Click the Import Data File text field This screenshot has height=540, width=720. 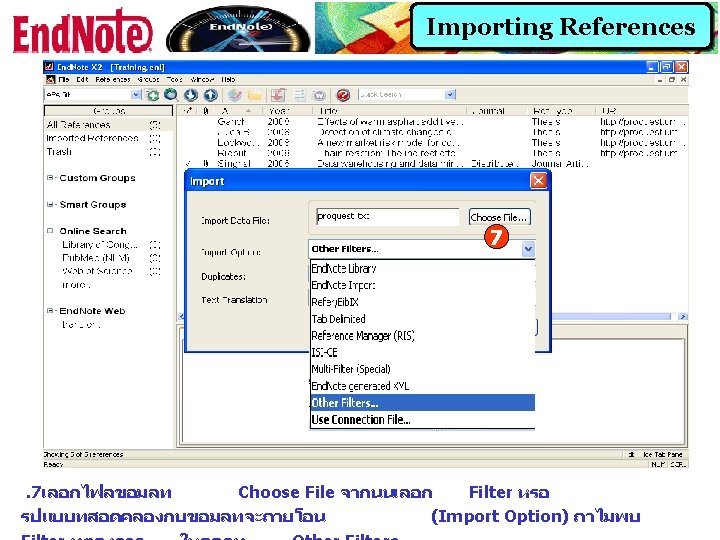coord(388,217)
